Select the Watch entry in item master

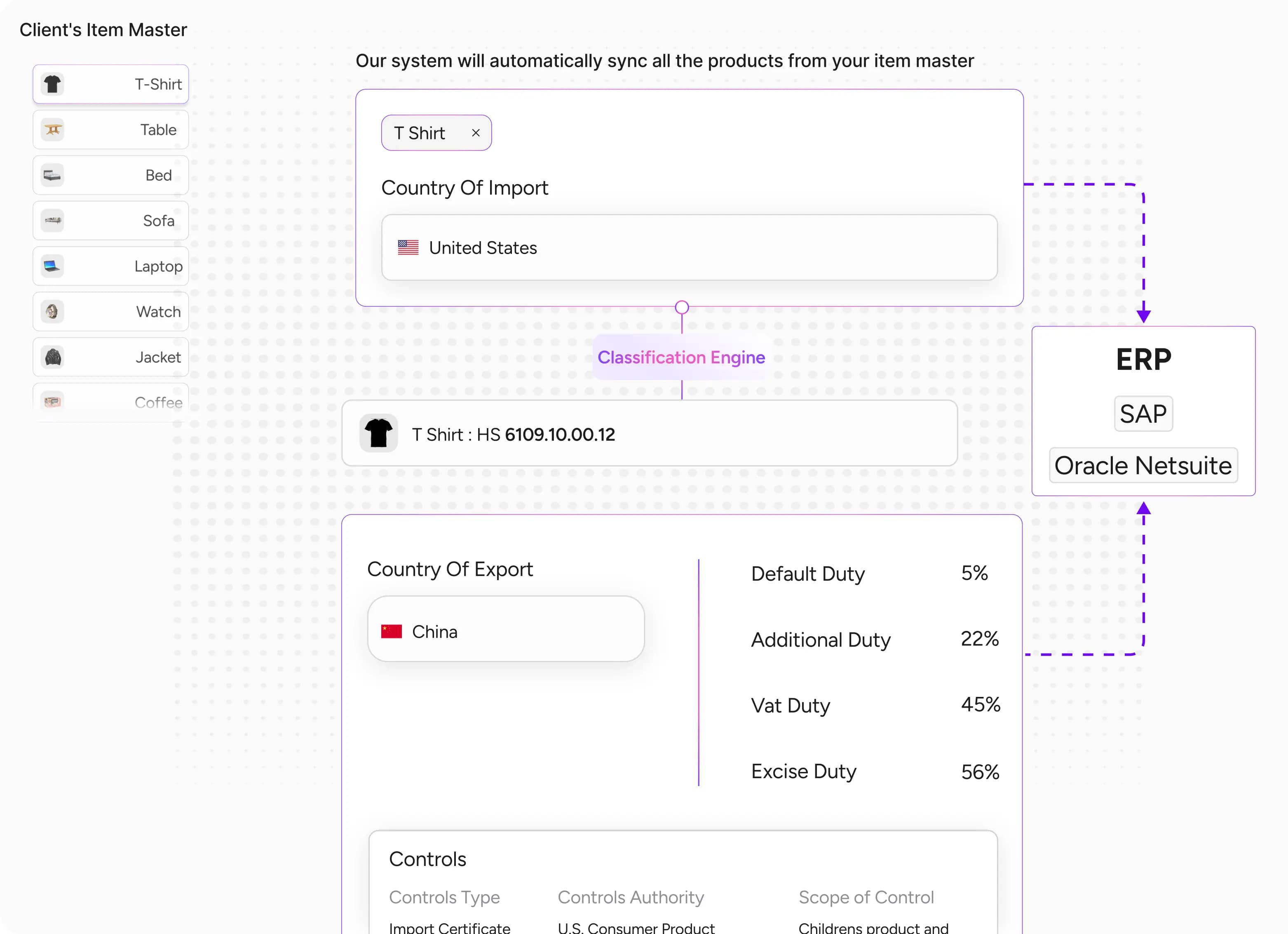(111, 311)
